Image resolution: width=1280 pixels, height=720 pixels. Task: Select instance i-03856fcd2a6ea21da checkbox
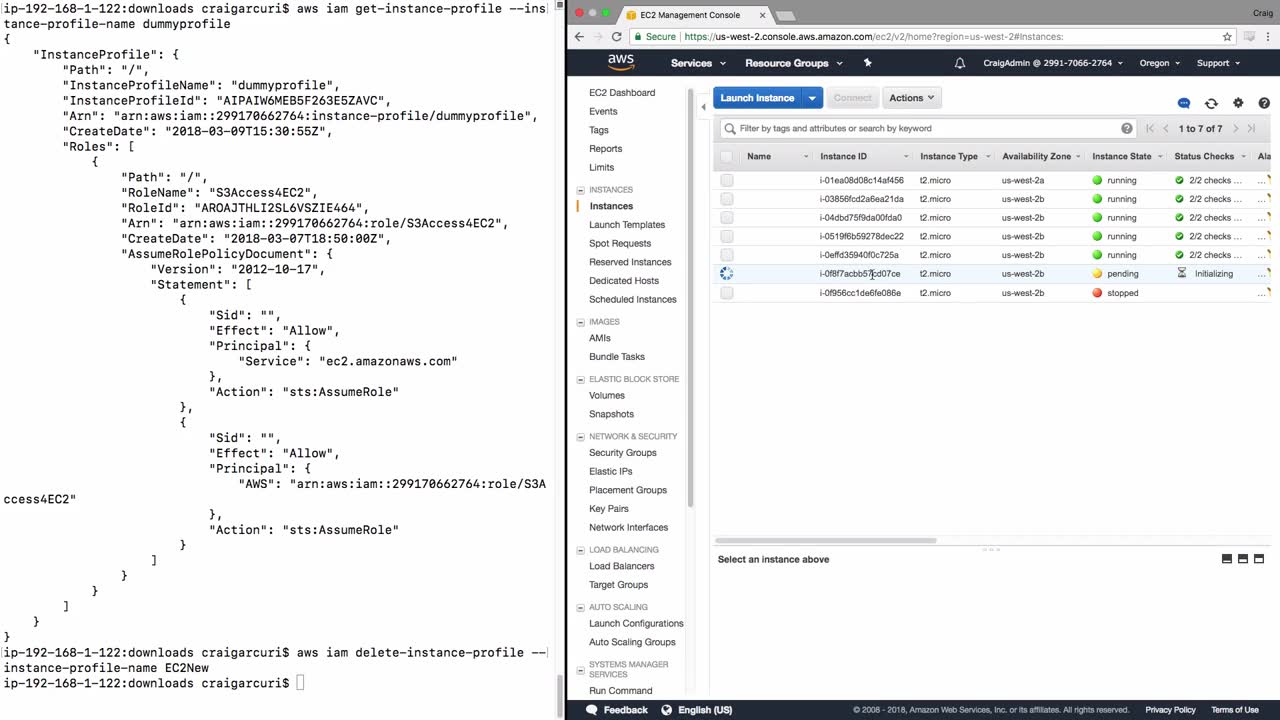727,199
